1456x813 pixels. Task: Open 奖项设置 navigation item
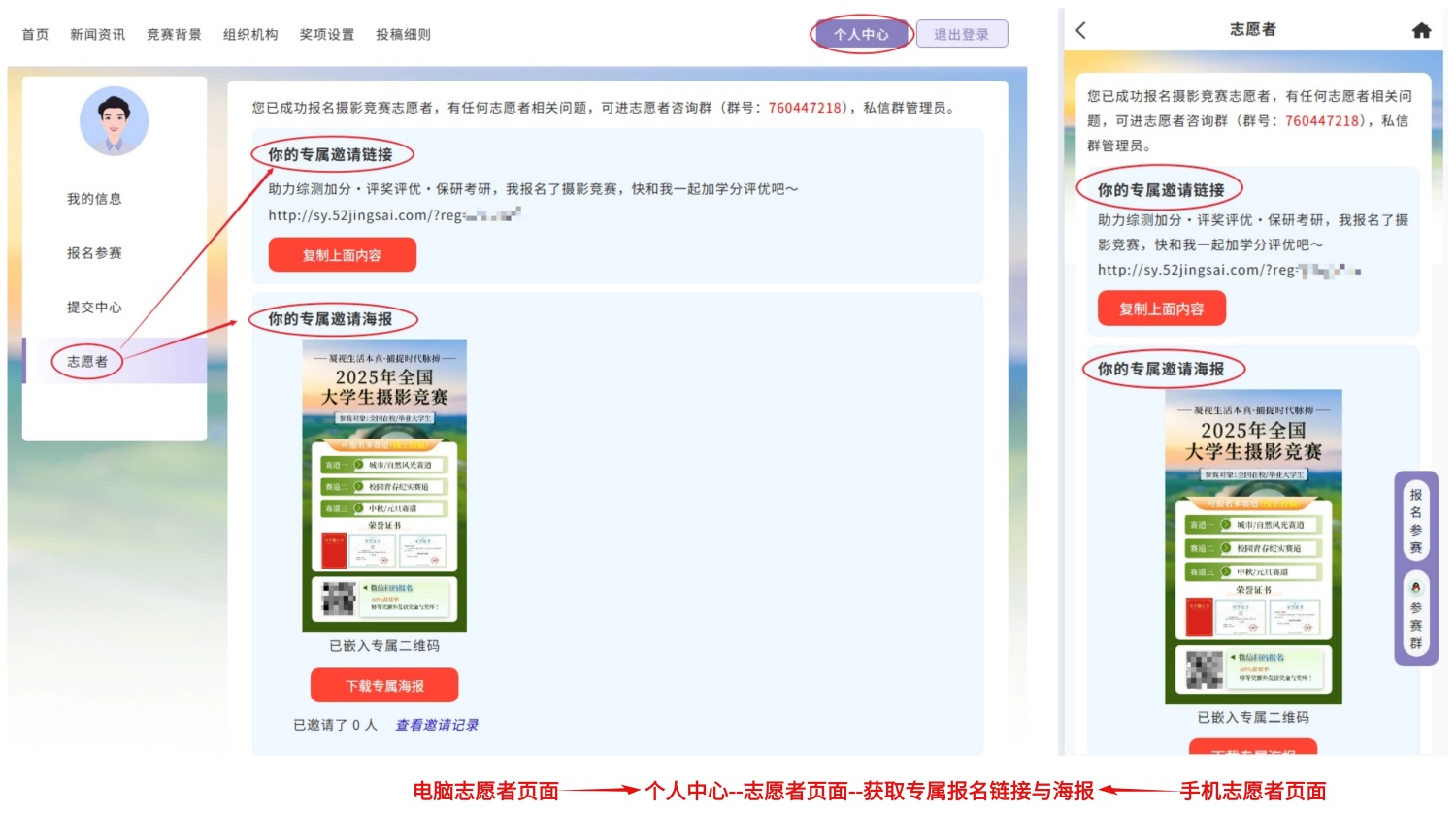click(326, 35)
